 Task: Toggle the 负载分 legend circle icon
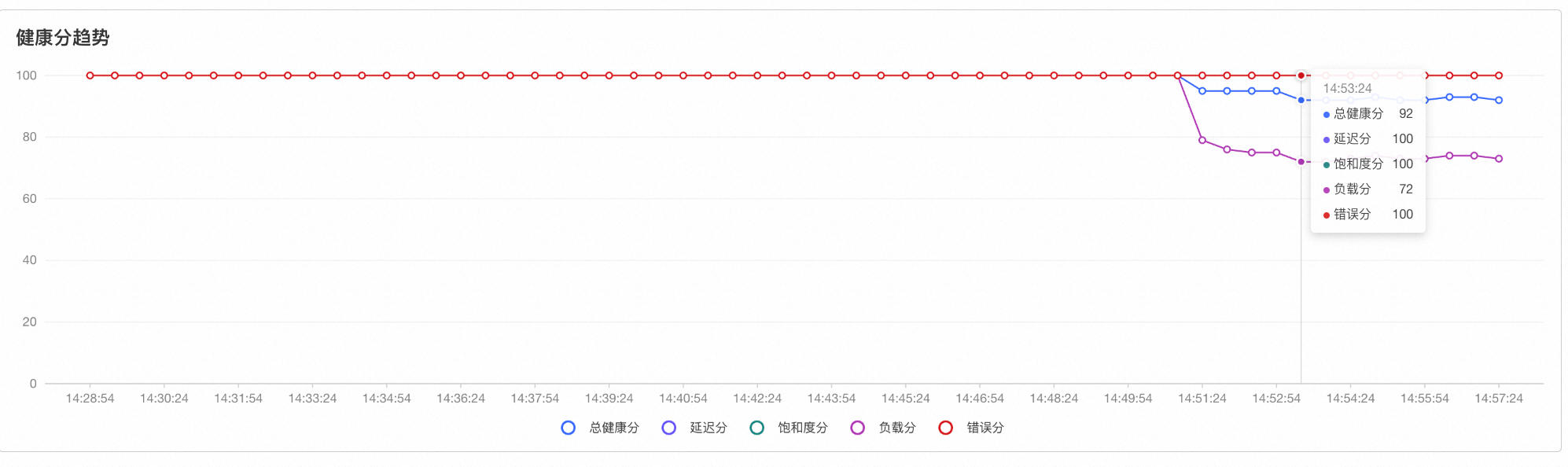pyautogui.click(x=858, y=428)
